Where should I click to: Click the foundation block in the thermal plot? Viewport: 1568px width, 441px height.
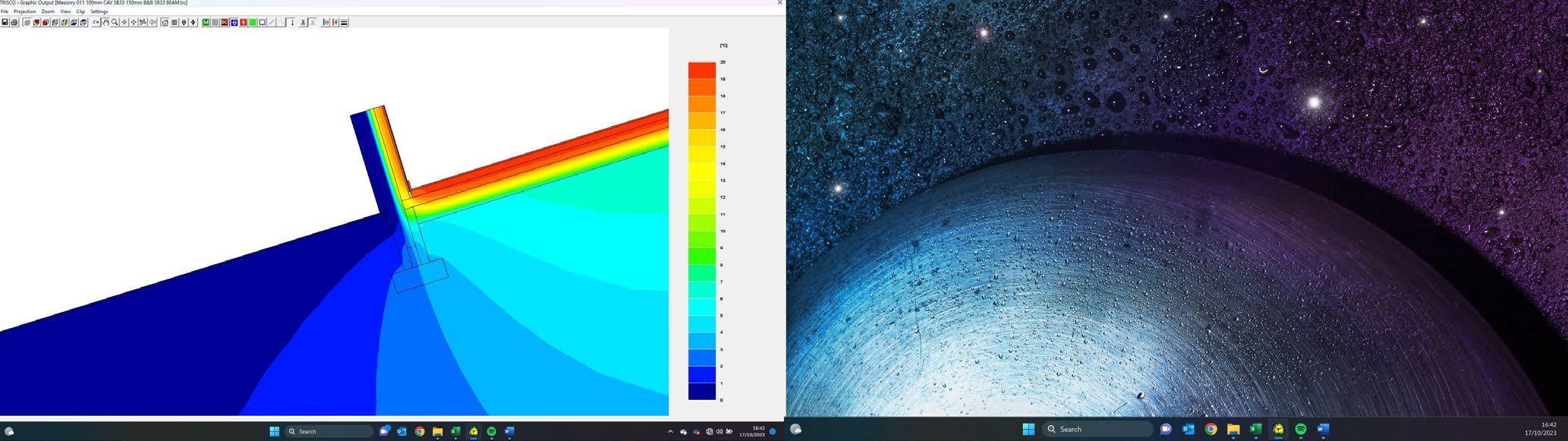[420, 277]
